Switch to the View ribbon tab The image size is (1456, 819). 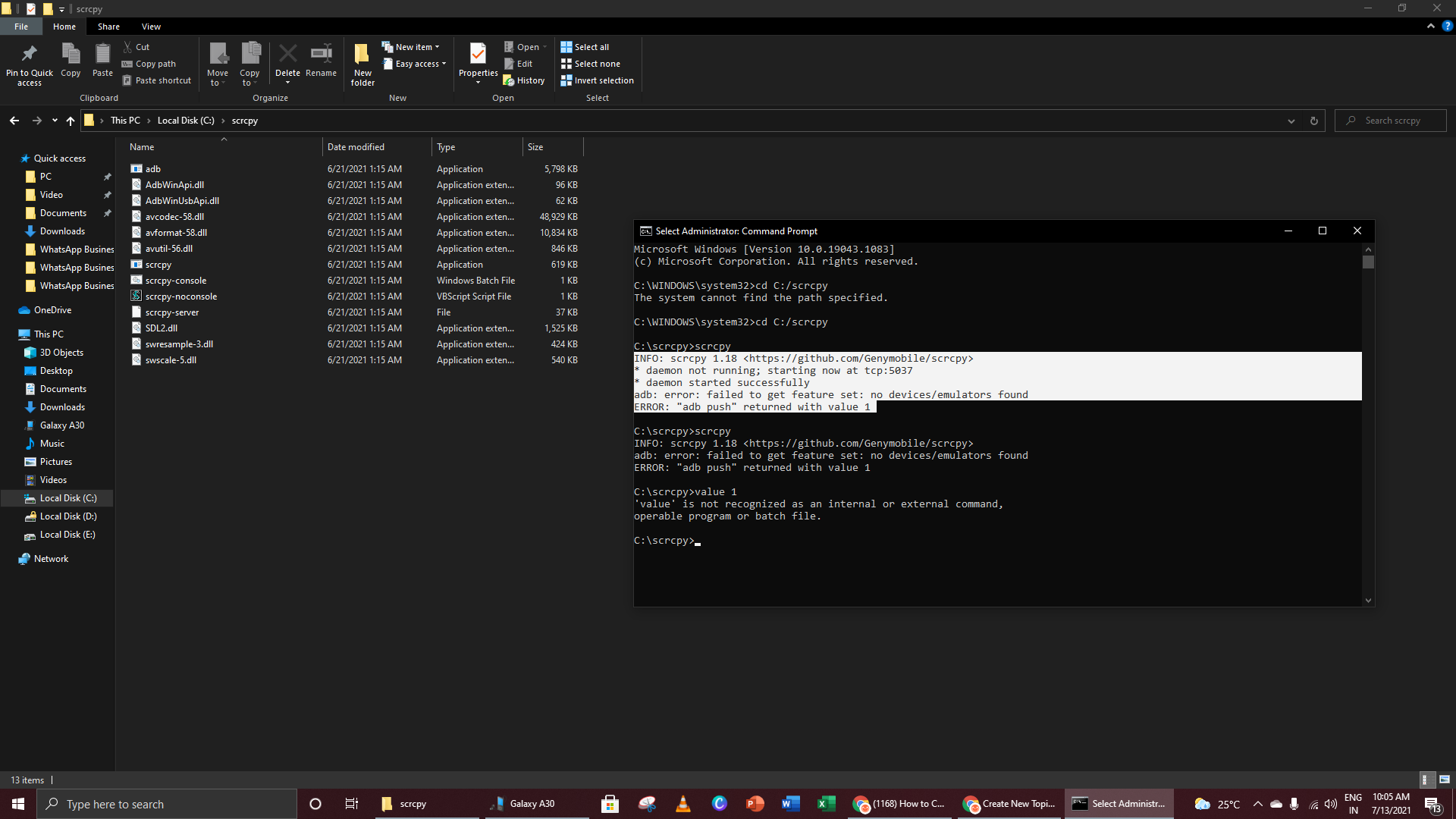click(x=151, y=27)
